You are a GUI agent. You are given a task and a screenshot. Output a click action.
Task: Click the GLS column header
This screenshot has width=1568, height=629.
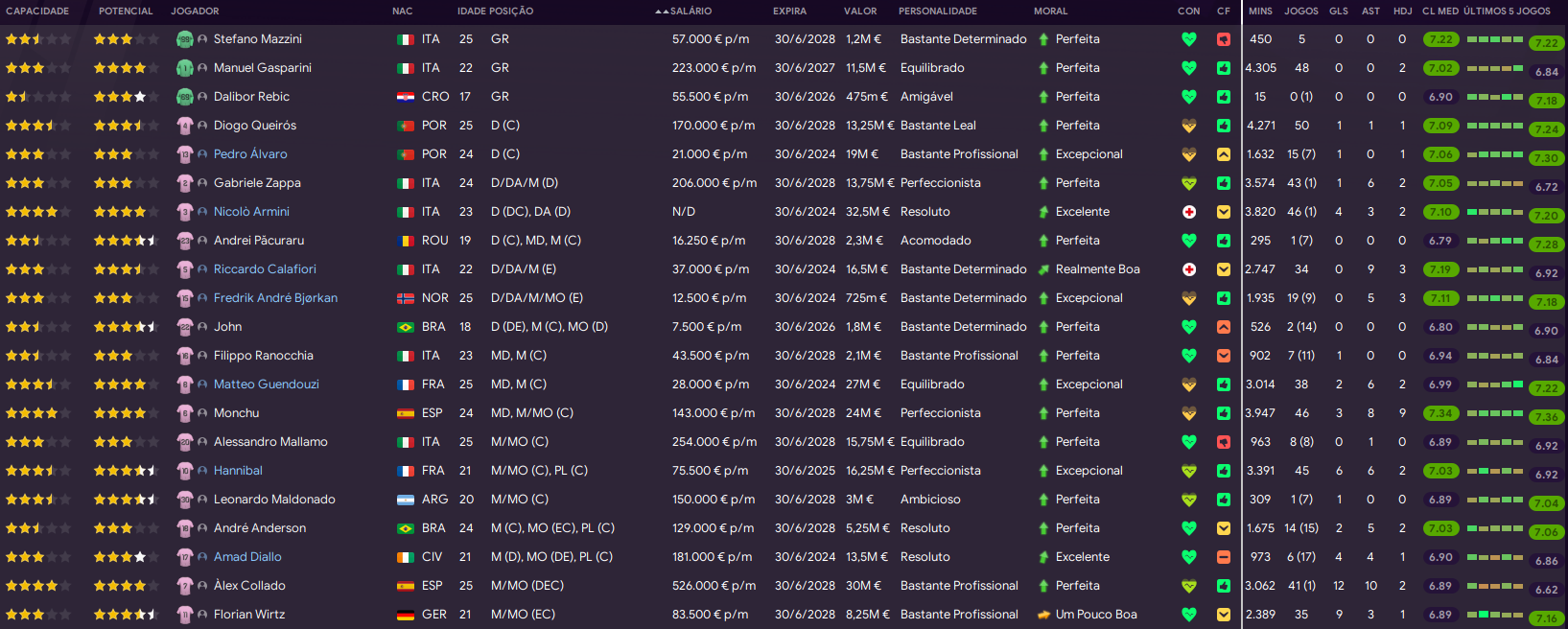1339,12
